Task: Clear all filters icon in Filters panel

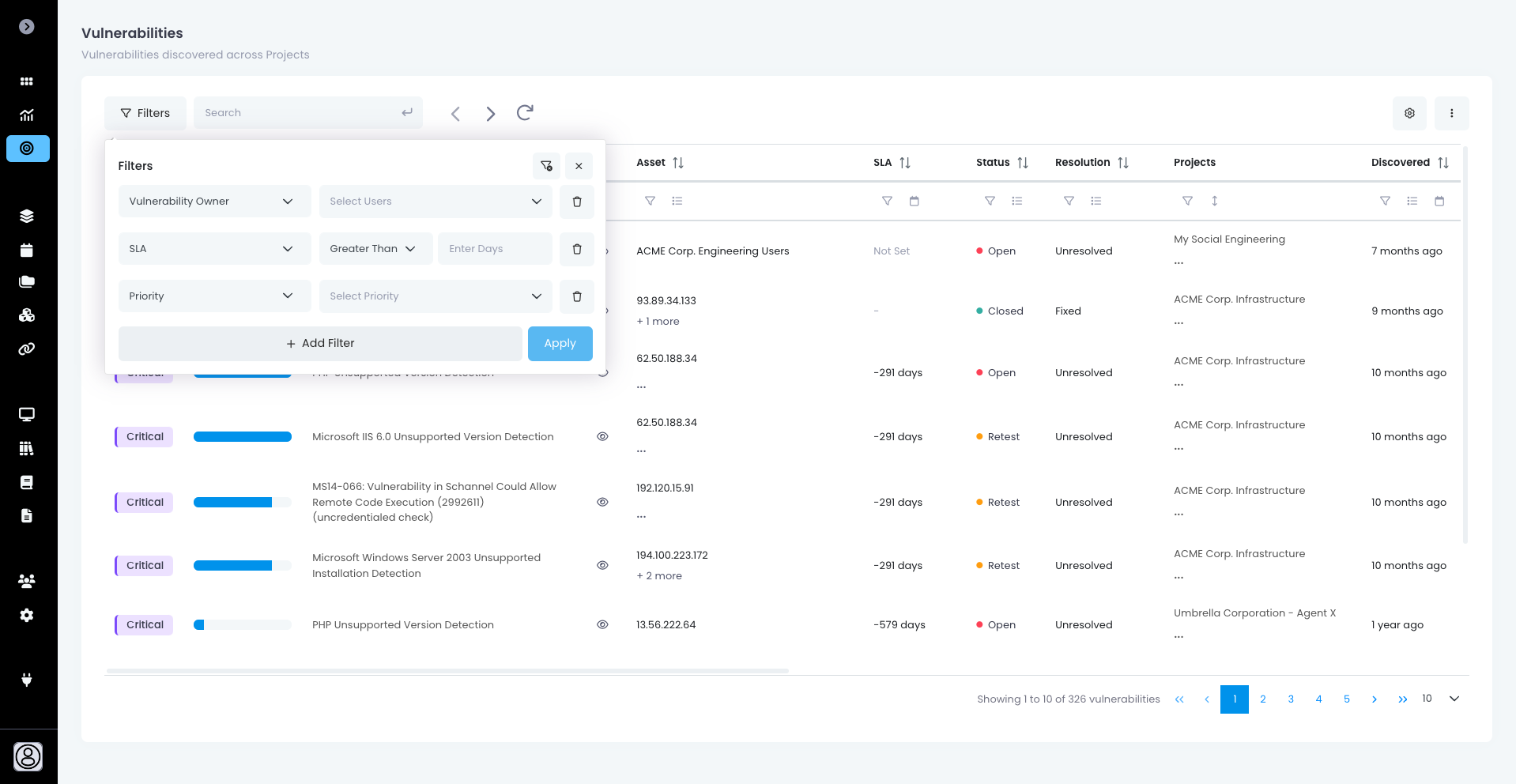Action: [546, 166]
